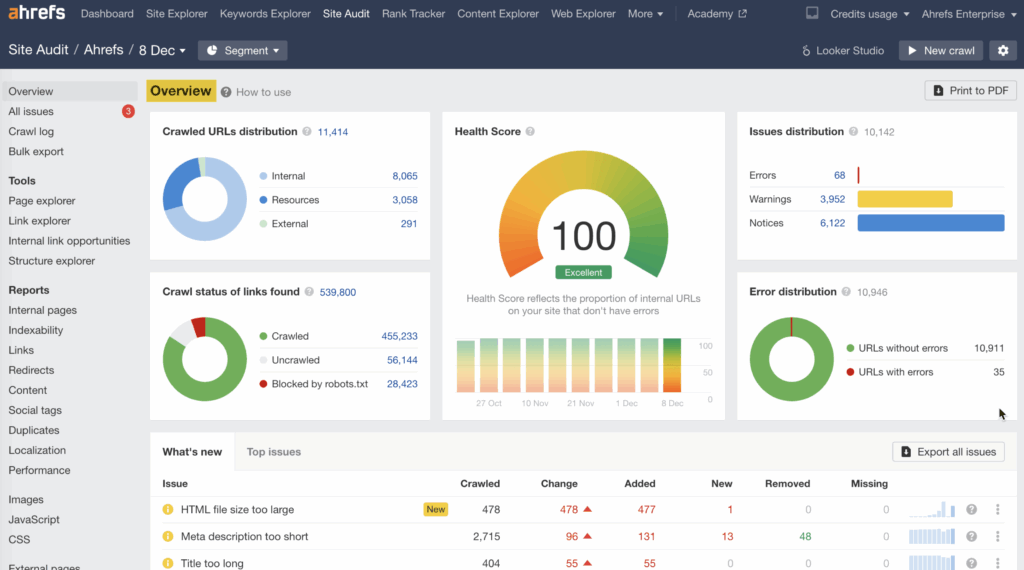Screen dimensions: 1024x570
Task: Open Keywords Explorer
Action: [265, 13]
